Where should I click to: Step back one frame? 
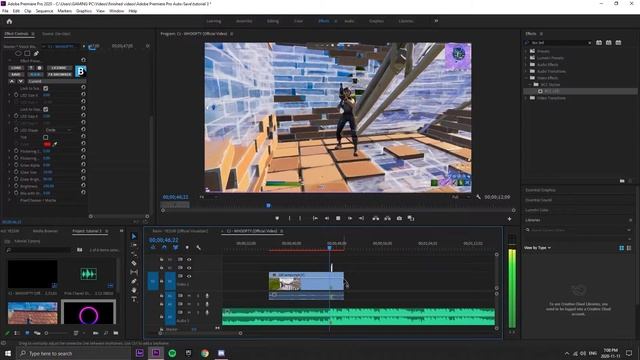click(x=327, y=218)
